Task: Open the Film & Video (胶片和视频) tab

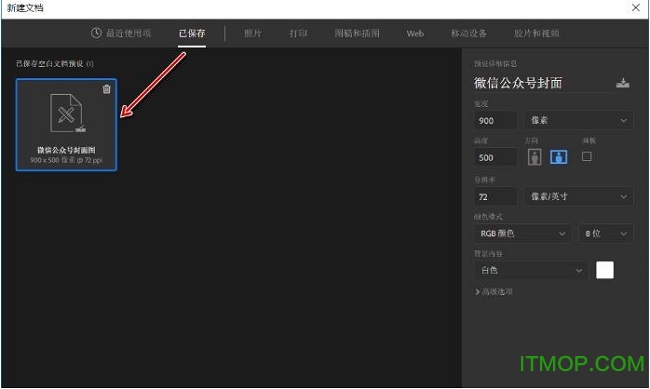Action: pyautogui.click(x=536, y=33)
